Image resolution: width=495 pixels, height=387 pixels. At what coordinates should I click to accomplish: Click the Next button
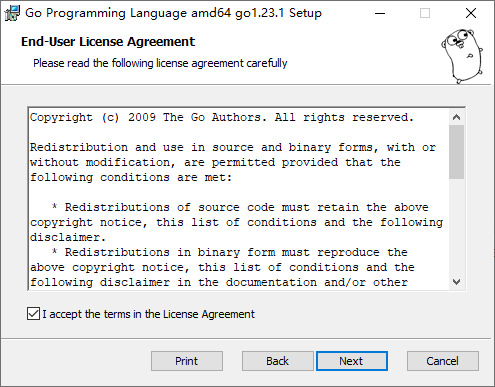pos(352,361)
